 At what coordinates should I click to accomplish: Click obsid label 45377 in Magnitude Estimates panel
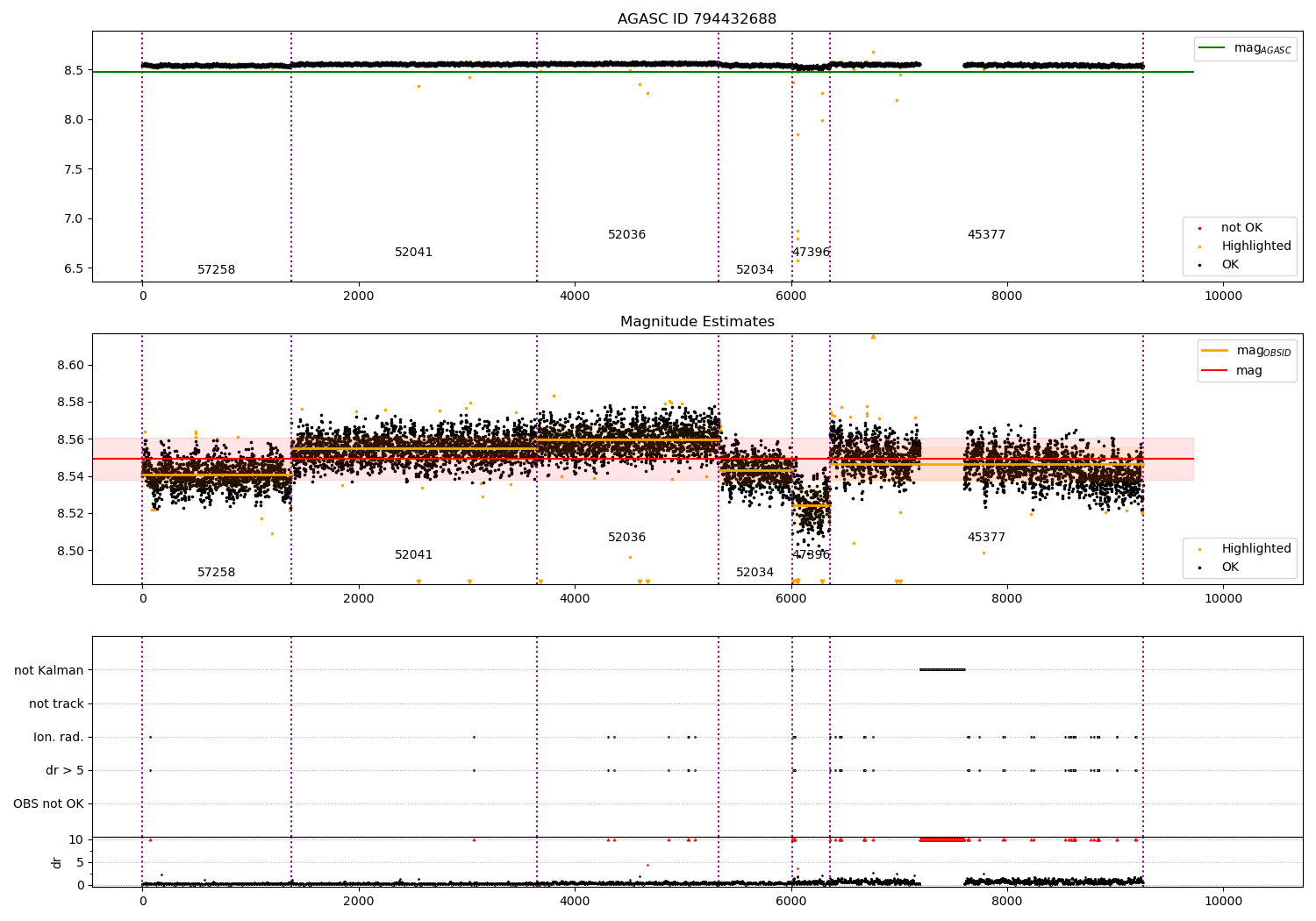[986, 538]
